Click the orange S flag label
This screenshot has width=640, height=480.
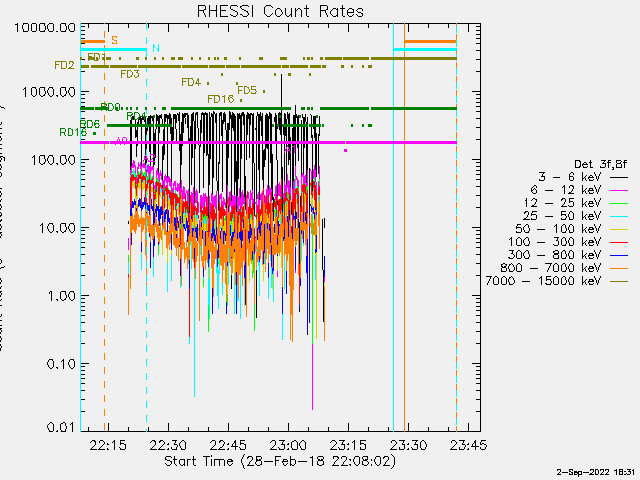[114, 40]
